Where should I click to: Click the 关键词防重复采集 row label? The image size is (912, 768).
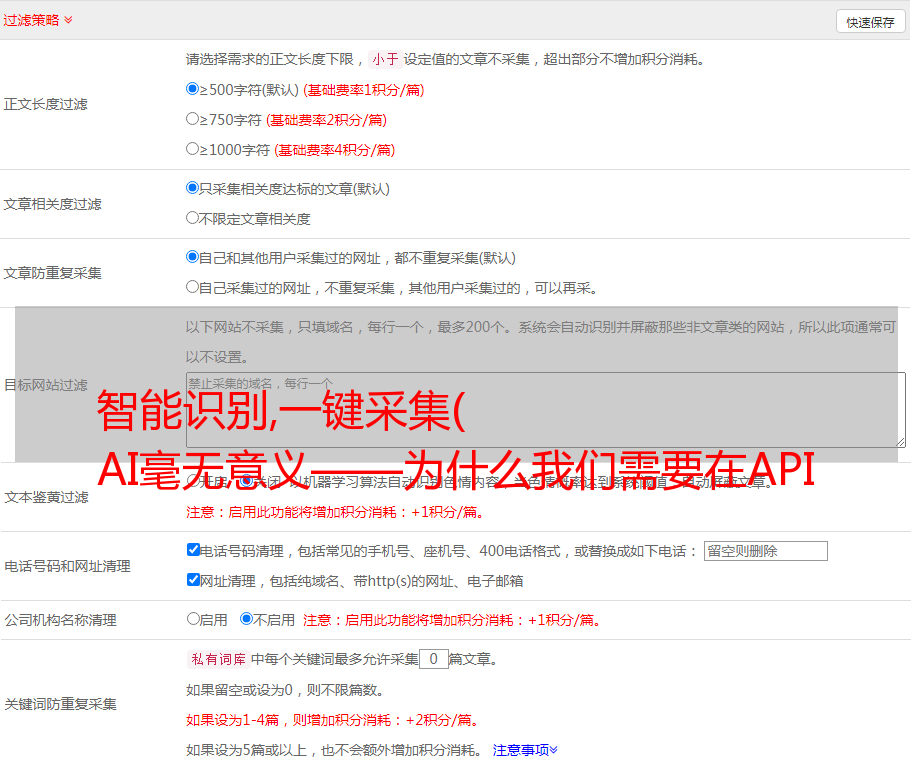[x=60, y=704]
